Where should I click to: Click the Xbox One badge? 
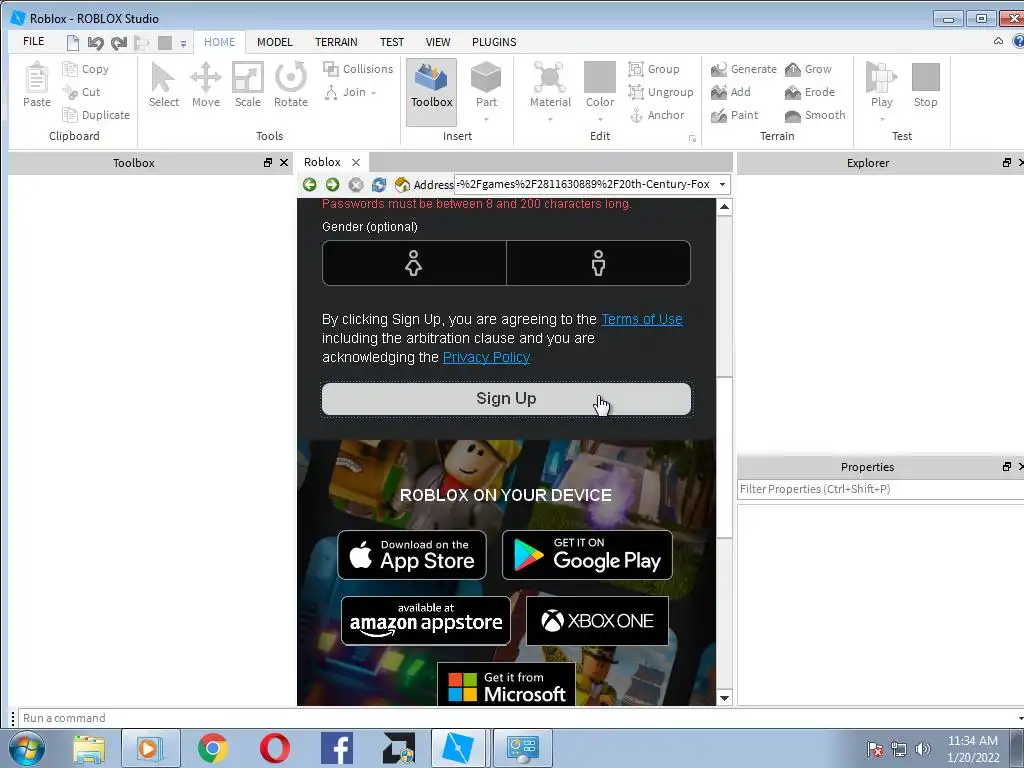tap(598, 620)
